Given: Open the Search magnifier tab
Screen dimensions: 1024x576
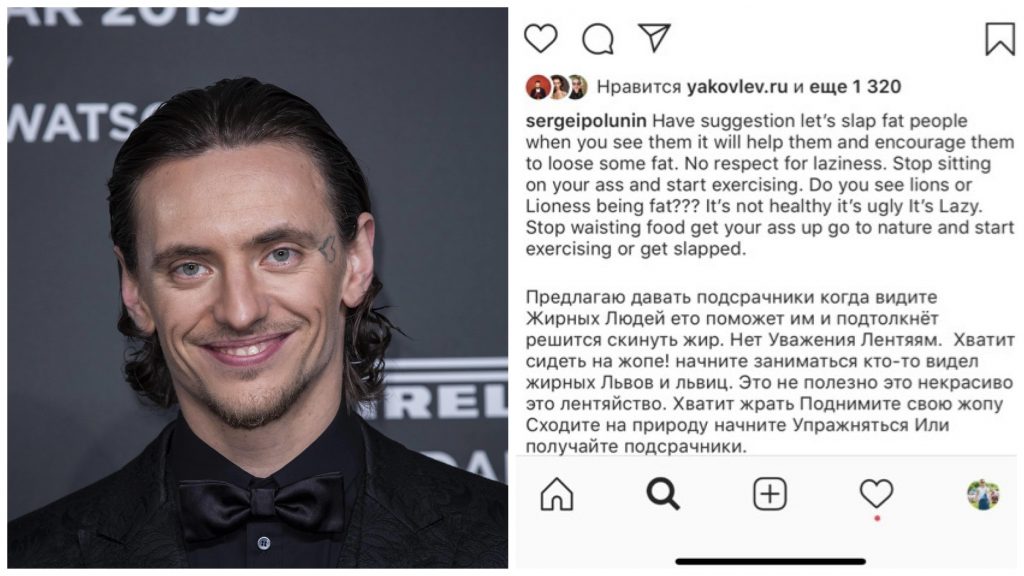Looking at the screenshot, I should (x=663, y=494).
